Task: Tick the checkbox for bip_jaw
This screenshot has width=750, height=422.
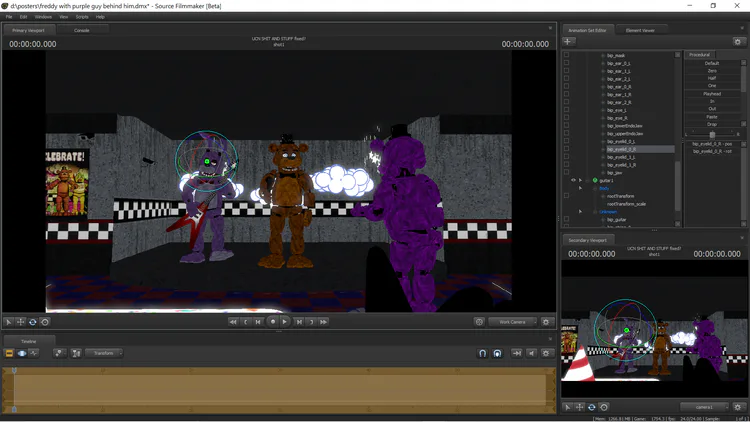Action: tap(566, 172)
